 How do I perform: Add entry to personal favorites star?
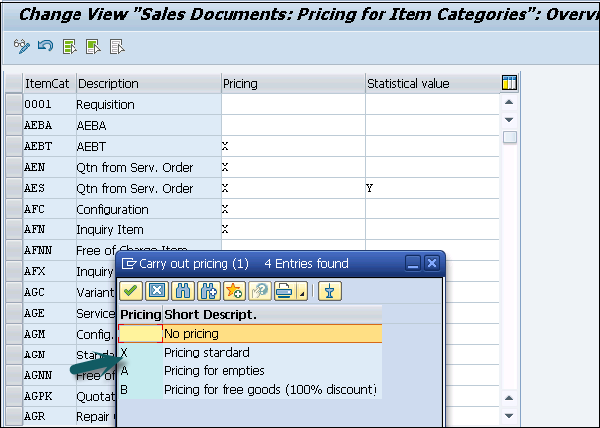[233, 291]
